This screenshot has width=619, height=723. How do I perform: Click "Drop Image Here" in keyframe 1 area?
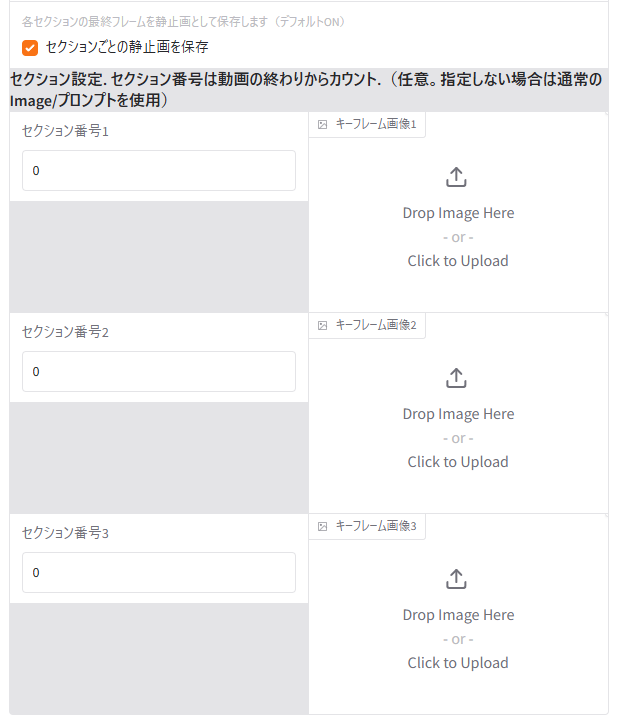(458, 213)
